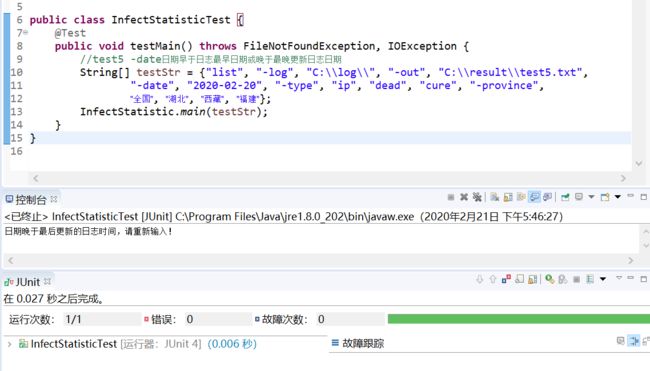Click console horizontal scrollbar left arrow

coord(11,260)
